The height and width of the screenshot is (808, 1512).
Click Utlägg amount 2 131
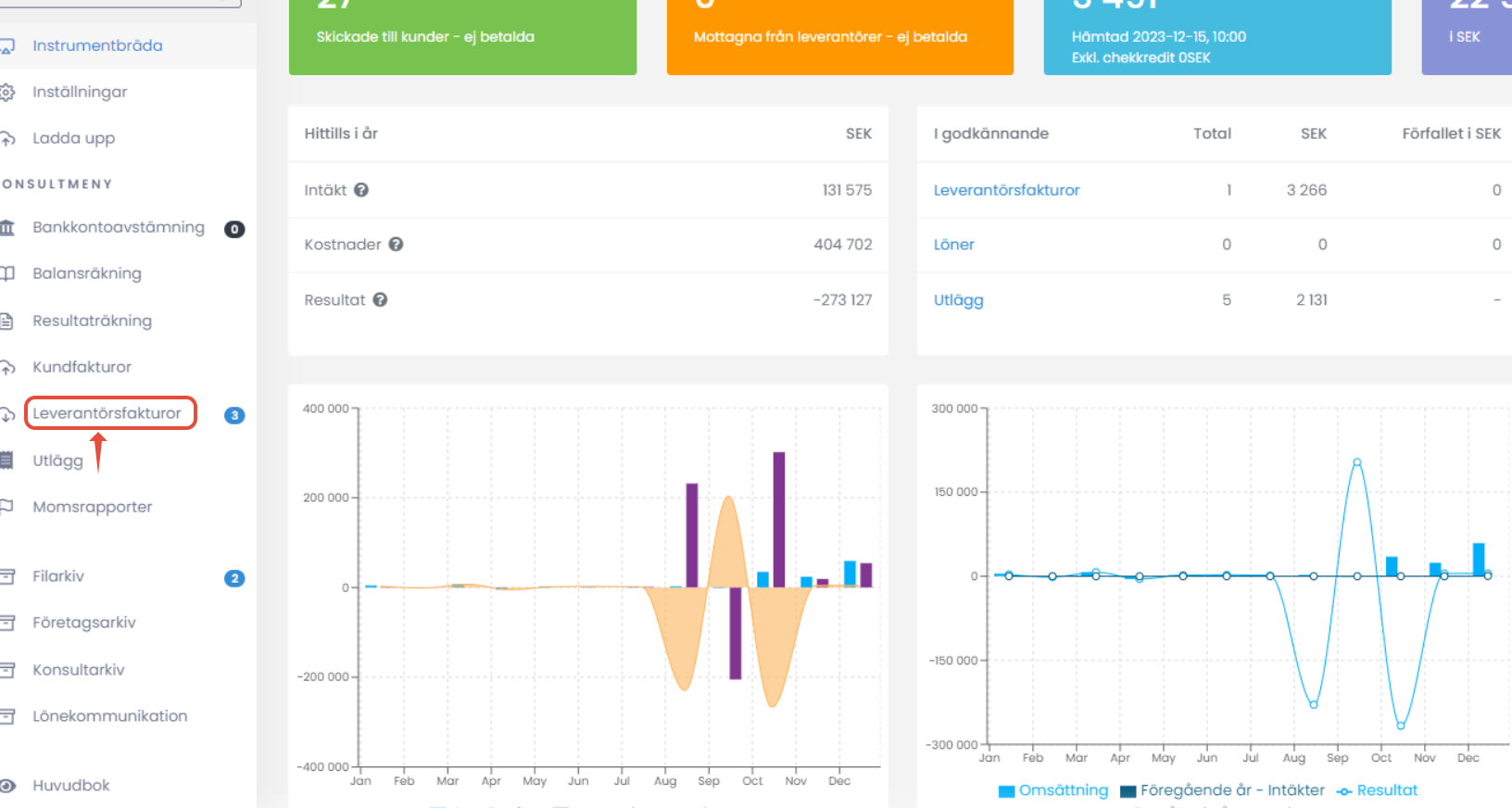pyautogui.click(x=1312, y=300)
